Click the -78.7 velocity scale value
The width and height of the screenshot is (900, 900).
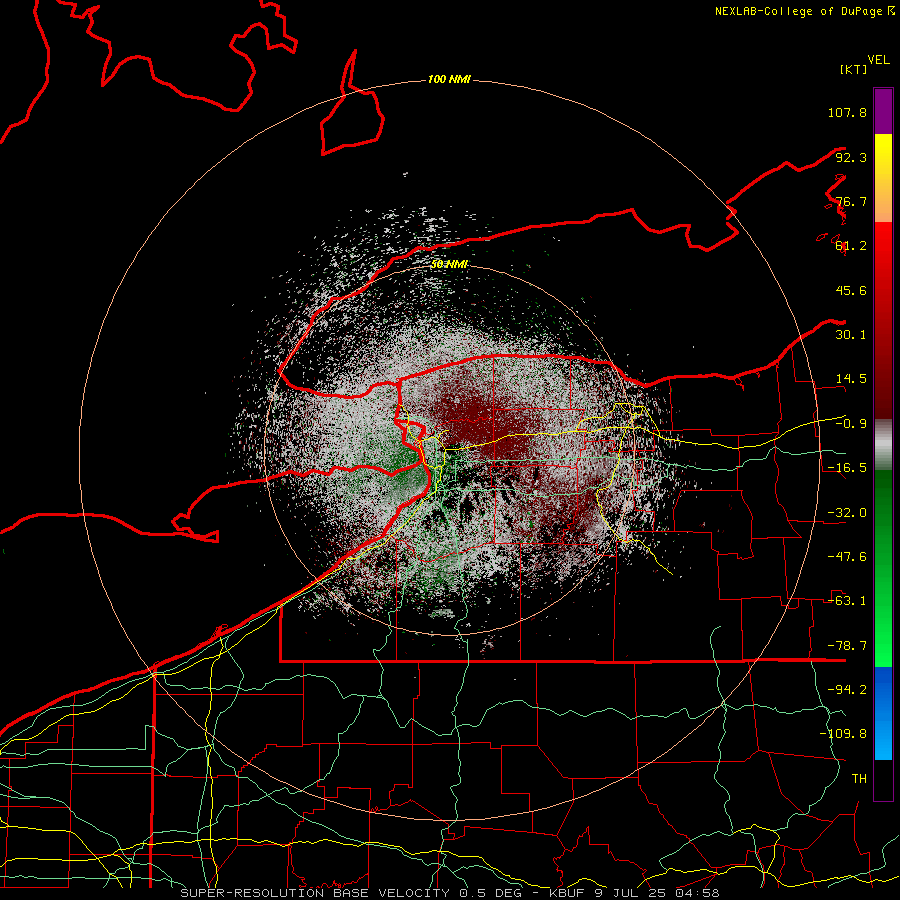(x=847, y=646)
